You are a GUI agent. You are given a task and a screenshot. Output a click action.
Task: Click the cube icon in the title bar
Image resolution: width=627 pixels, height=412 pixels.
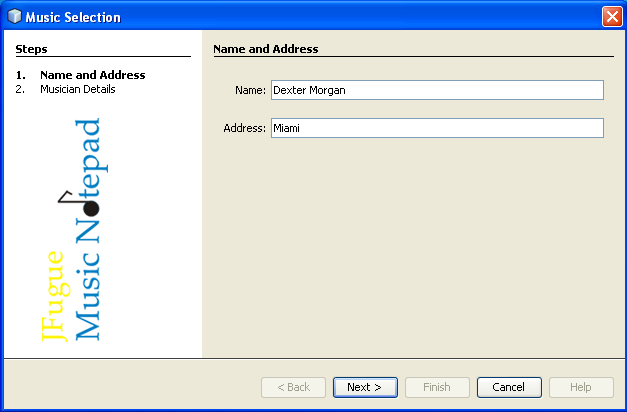coord(14,17)
